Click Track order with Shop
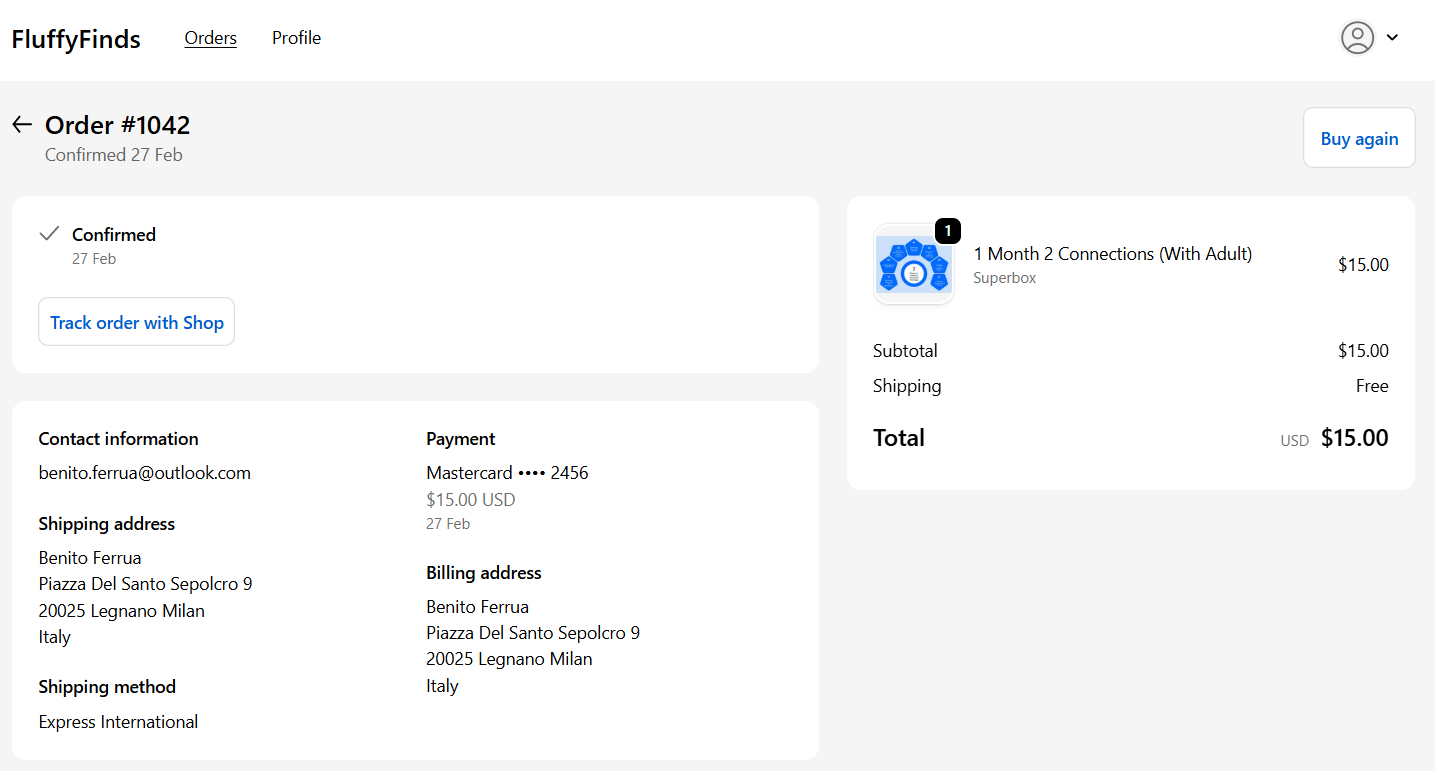The image size is (1435, 771). pyautogui.click(x=137, y=322)
